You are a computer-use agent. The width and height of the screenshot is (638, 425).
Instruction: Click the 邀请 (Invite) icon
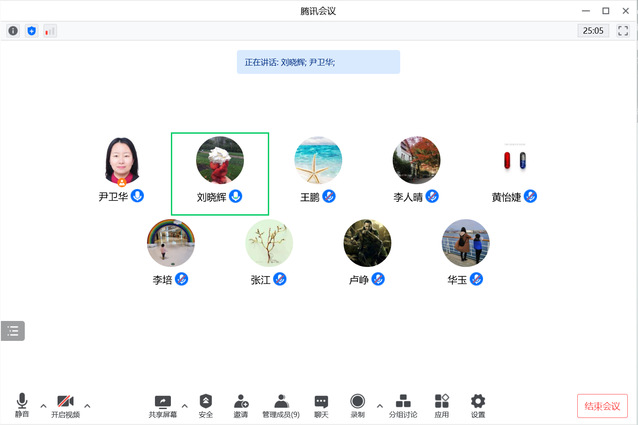tap(240, 402)
